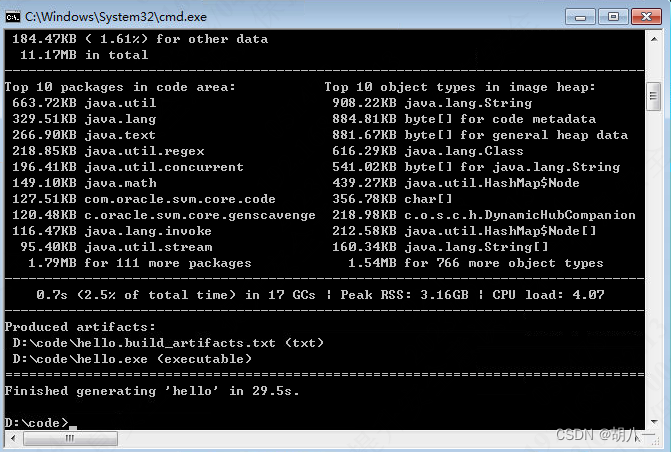Click 'Top 10 packages in code area:' heading
Viewport: 671px width, 452px height.
[120, 87]
